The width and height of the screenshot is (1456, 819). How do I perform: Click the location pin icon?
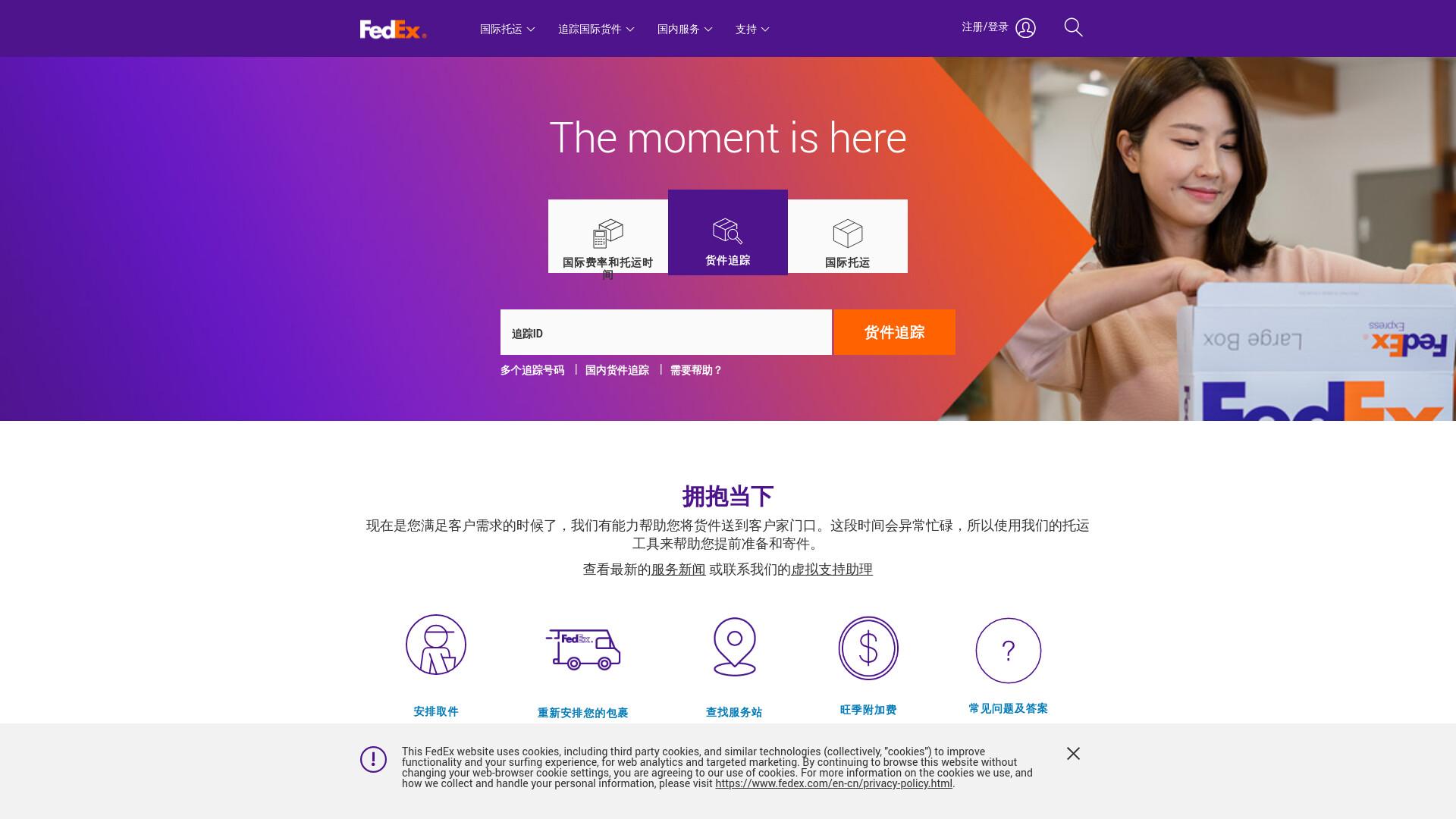(x=734, y=647)
